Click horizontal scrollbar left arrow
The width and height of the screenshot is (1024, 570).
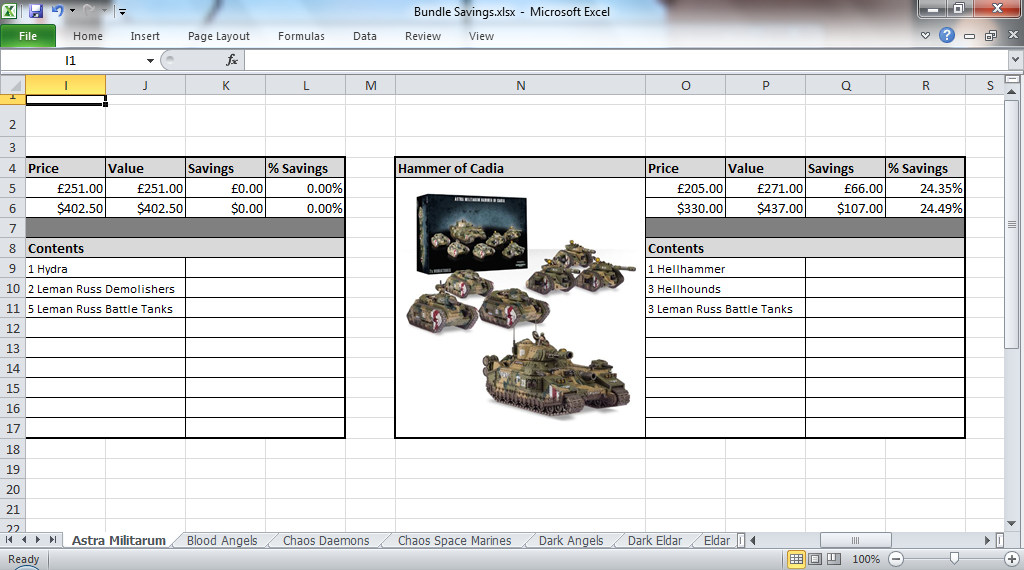coord(753,541)
